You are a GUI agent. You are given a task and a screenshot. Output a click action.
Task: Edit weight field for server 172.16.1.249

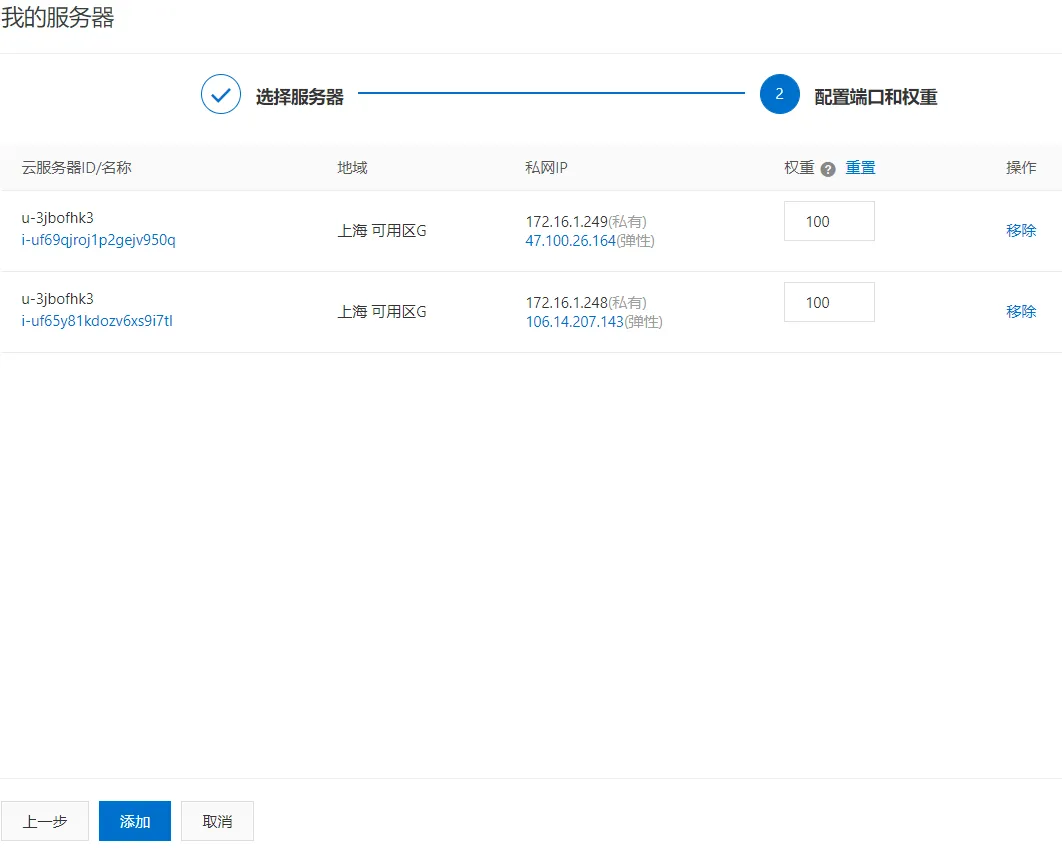pyautogui.click(x=829, y=221)
